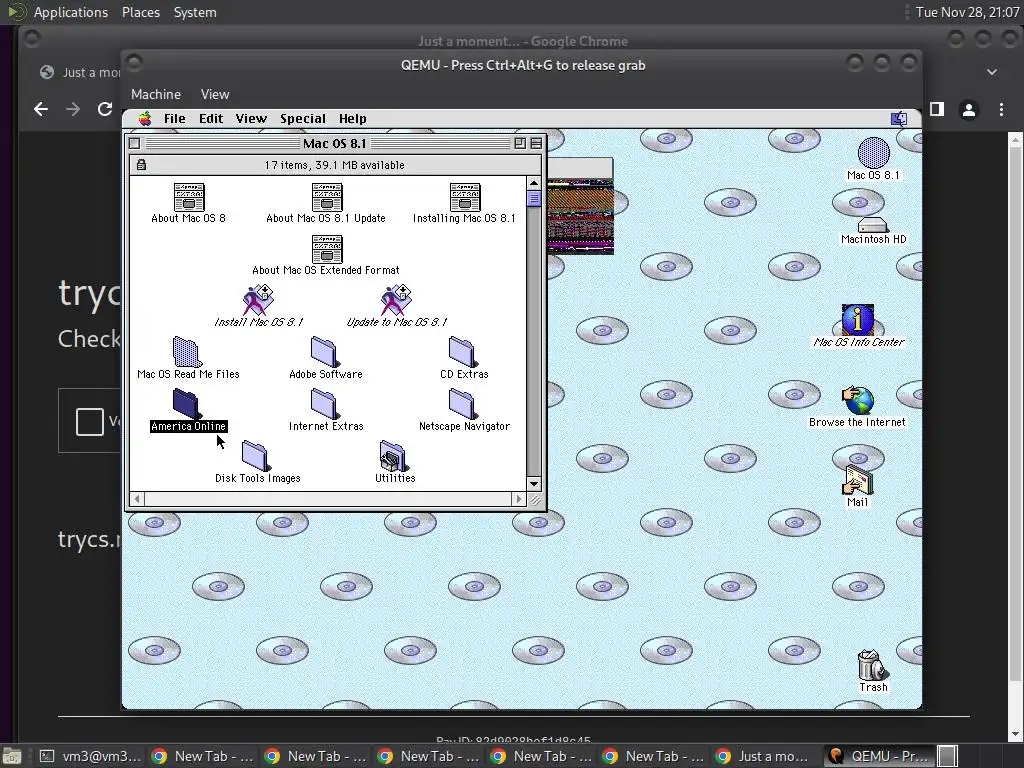
Task: Open the Special menu
Action: click(303, 118)
